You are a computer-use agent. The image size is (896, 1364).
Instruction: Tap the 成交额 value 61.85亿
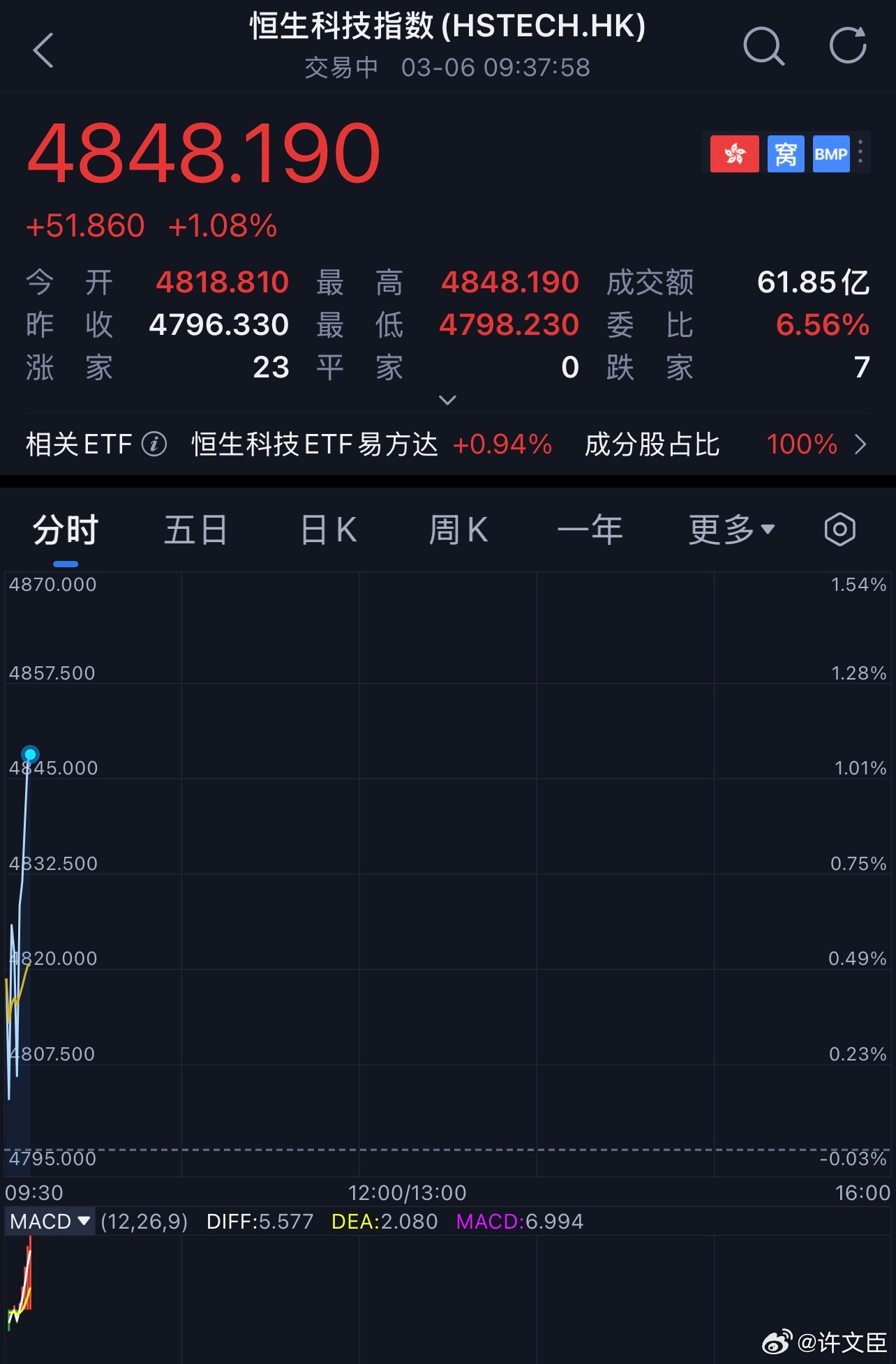[814, 282]
